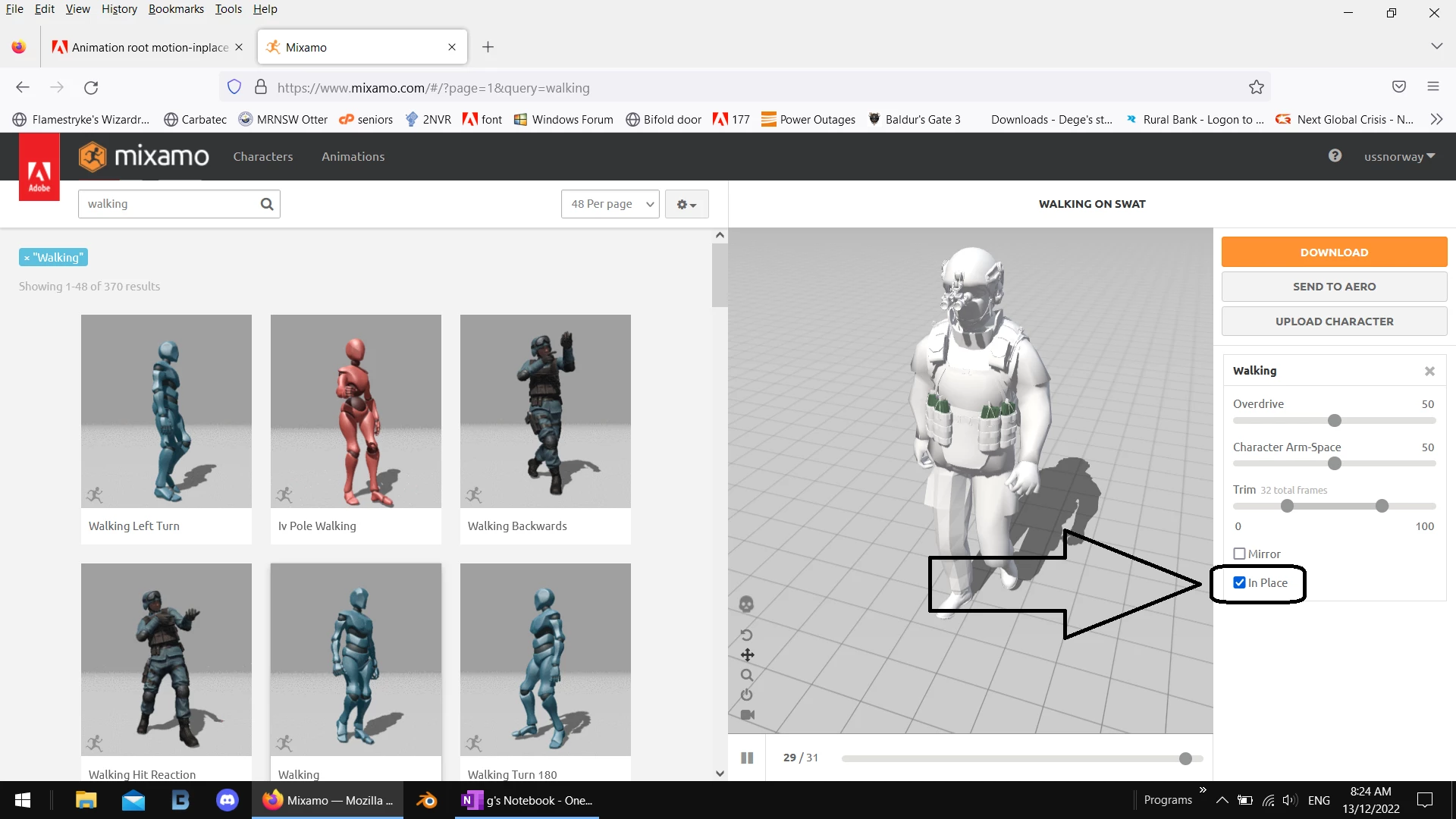Click the UPLOAD CHARACTER button

point(1334,322)
